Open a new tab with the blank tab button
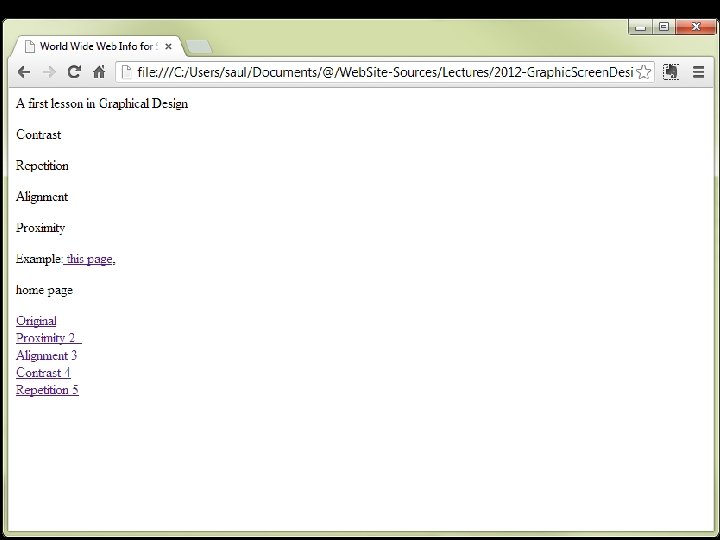This screenshot has width=720, height=540. [x=200, y=47]
